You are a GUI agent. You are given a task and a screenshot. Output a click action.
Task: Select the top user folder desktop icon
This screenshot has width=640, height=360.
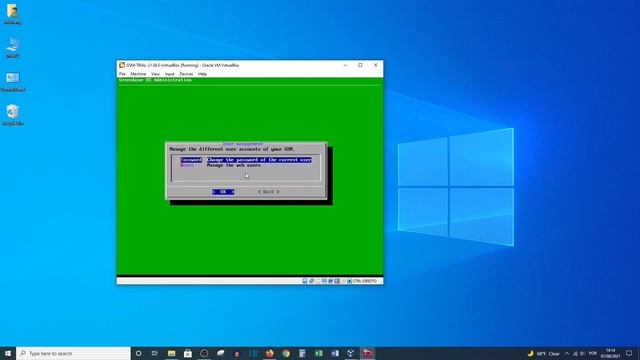(x=13, y=14)
